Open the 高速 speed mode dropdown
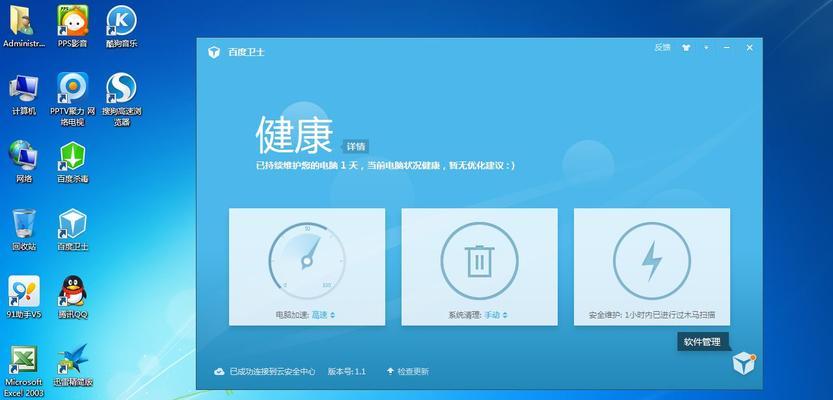This screenshot has height=400, width=833. (323, 315)
